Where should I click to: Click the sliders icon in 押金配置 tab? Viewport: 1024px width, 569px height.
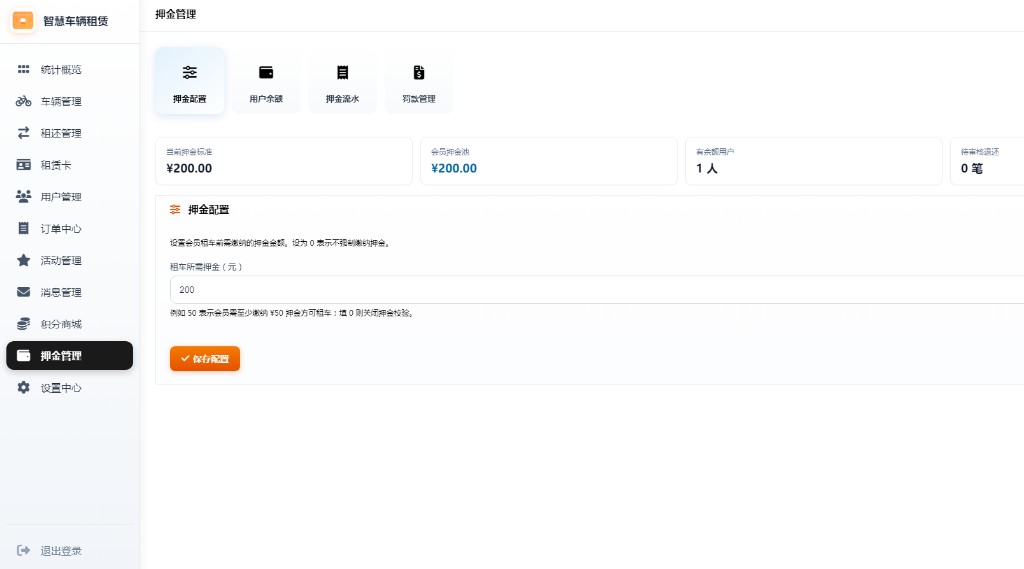click(x=189, y=72)
